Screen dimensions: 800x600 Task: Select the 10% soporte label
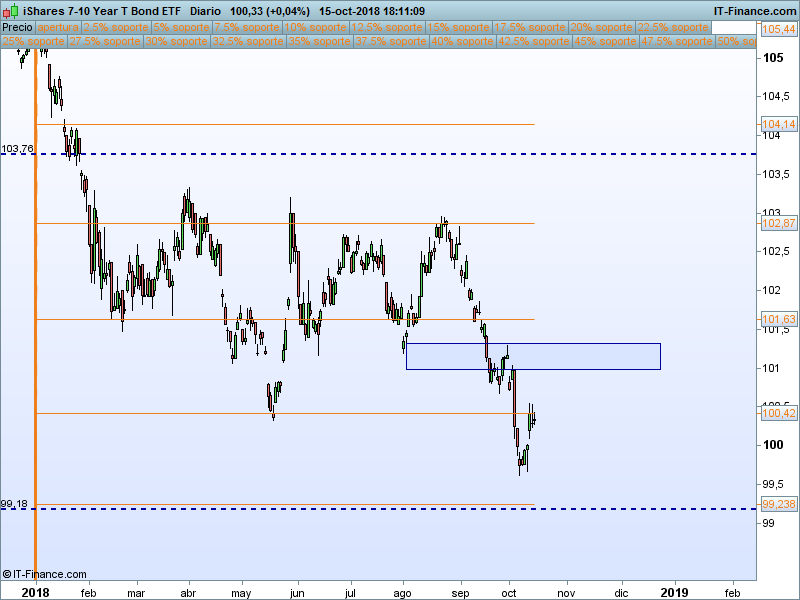point(316,27)
